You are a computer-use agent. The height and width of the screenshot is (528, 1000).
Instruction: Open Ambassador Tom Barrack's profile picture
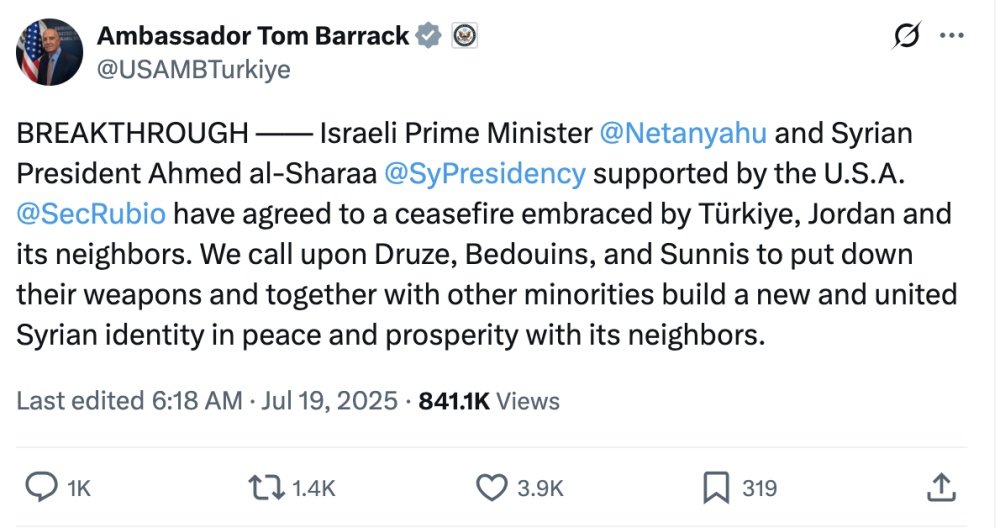click(49, 52)
